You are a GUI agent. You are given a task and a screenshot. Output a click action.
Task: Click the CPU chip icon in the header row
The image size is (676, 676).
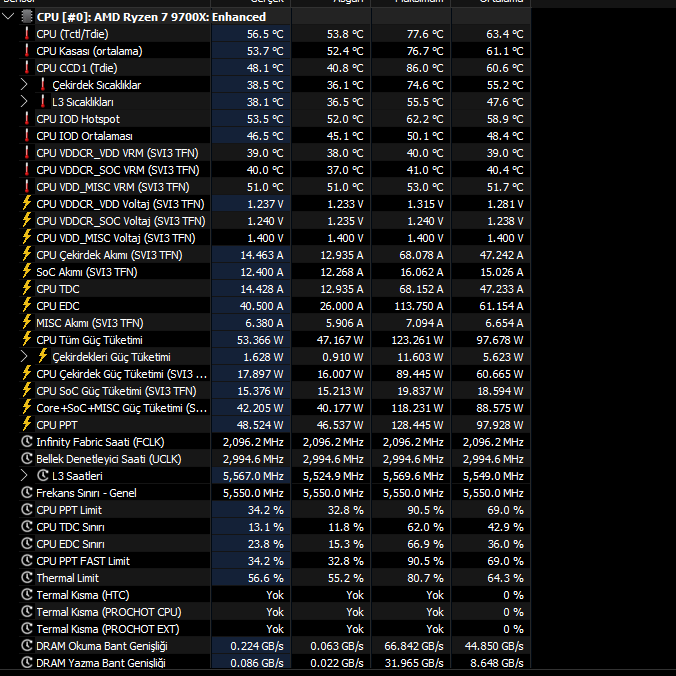(27, 17)
